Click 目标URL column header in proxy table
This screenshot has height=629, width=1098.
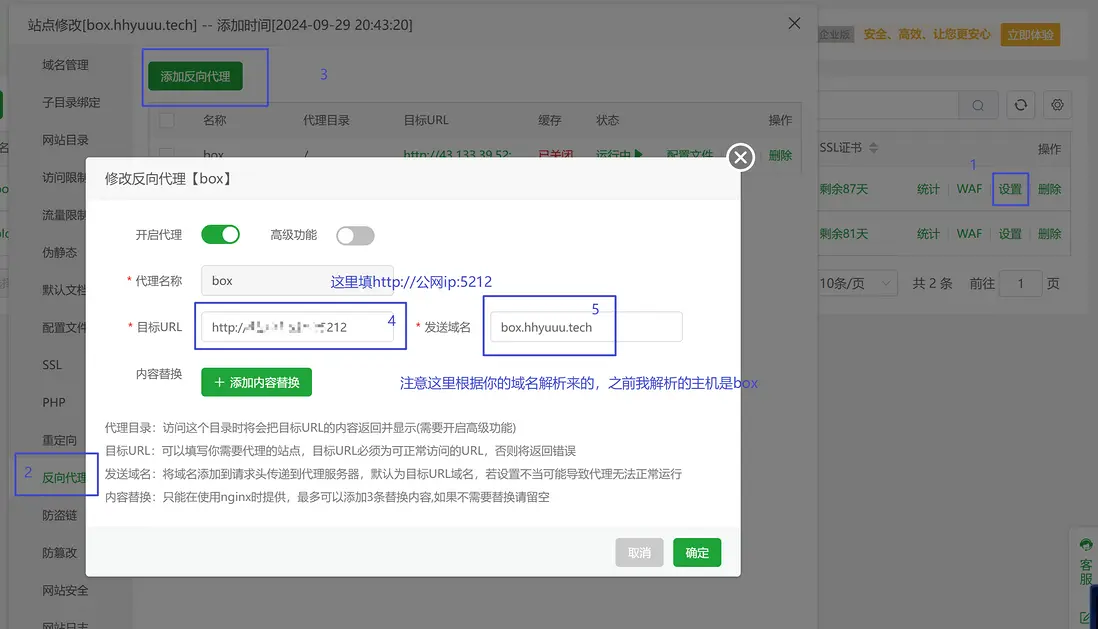point(426,120)
